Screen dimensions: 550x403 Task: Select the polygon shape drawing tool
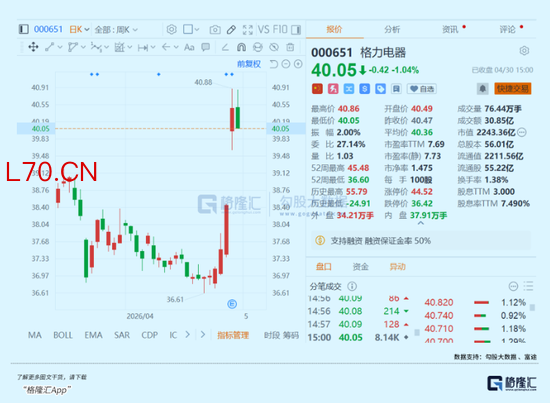[x=73, y=47]
